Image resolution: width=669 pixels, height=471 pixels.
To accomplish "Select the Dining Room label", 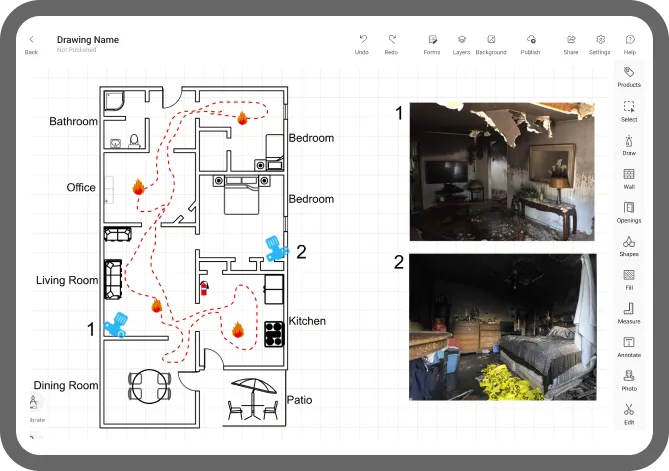I will (66, 385).
